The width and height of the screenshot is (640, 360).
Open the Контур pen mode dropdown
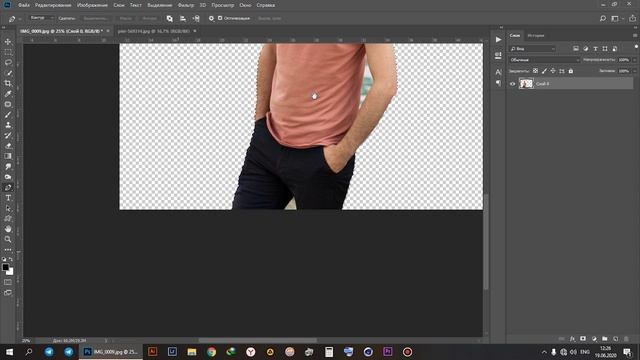pos(41,18)
